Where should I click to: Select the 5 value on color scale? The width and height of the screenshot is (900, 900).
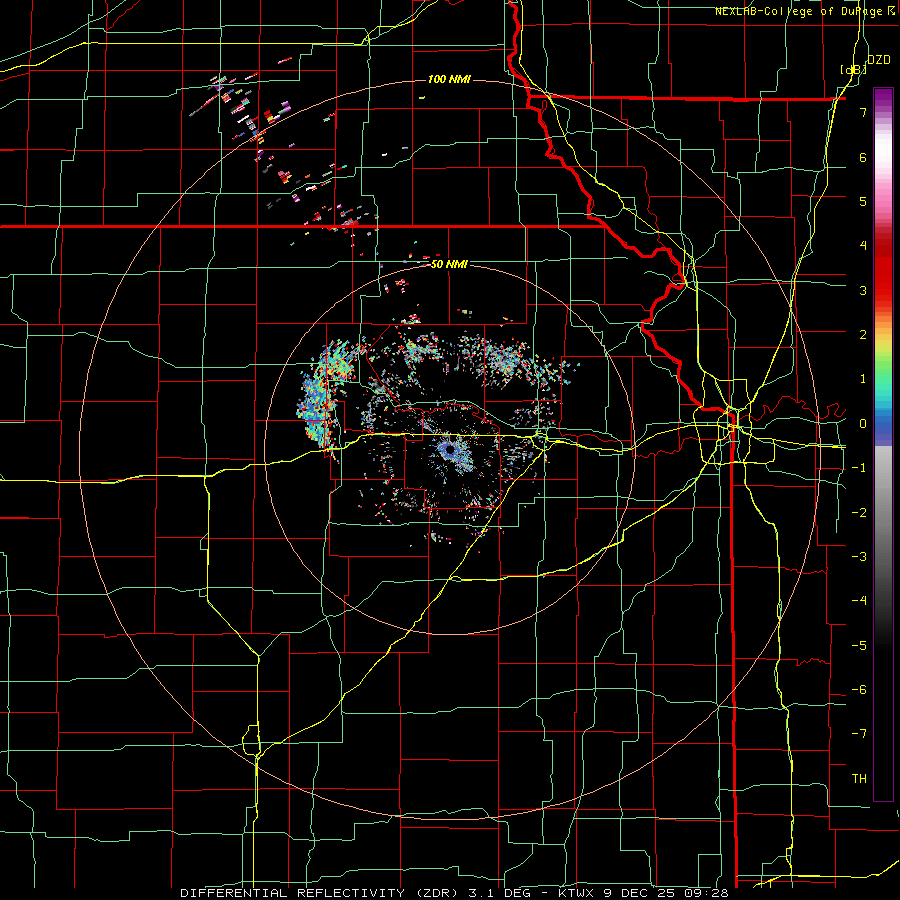(863, 201)
